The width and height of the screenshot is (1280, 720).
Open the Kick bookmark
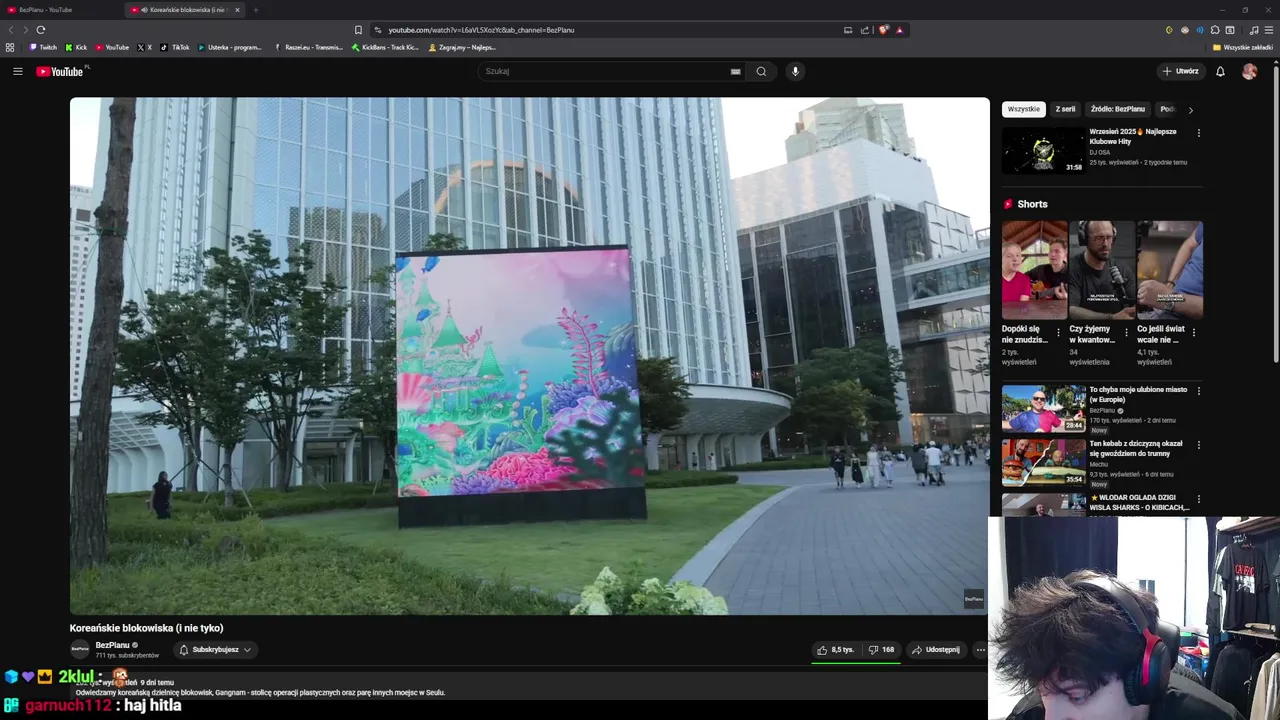point(76,47)
